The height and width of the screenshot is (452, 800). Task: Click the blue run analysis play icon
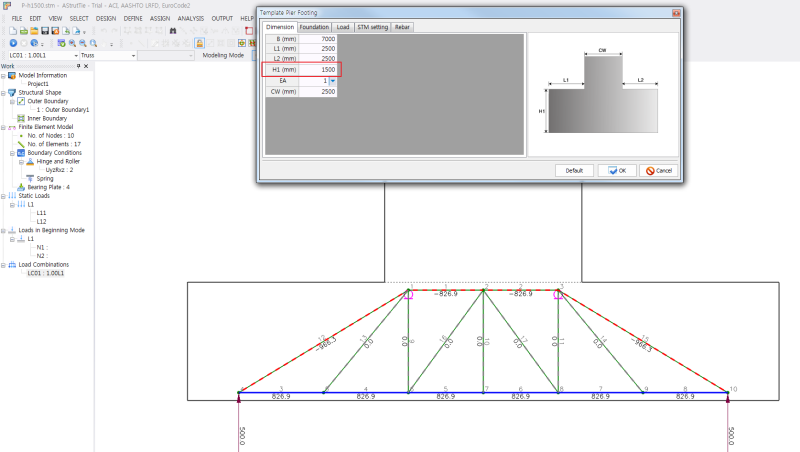tap(13, 43)
